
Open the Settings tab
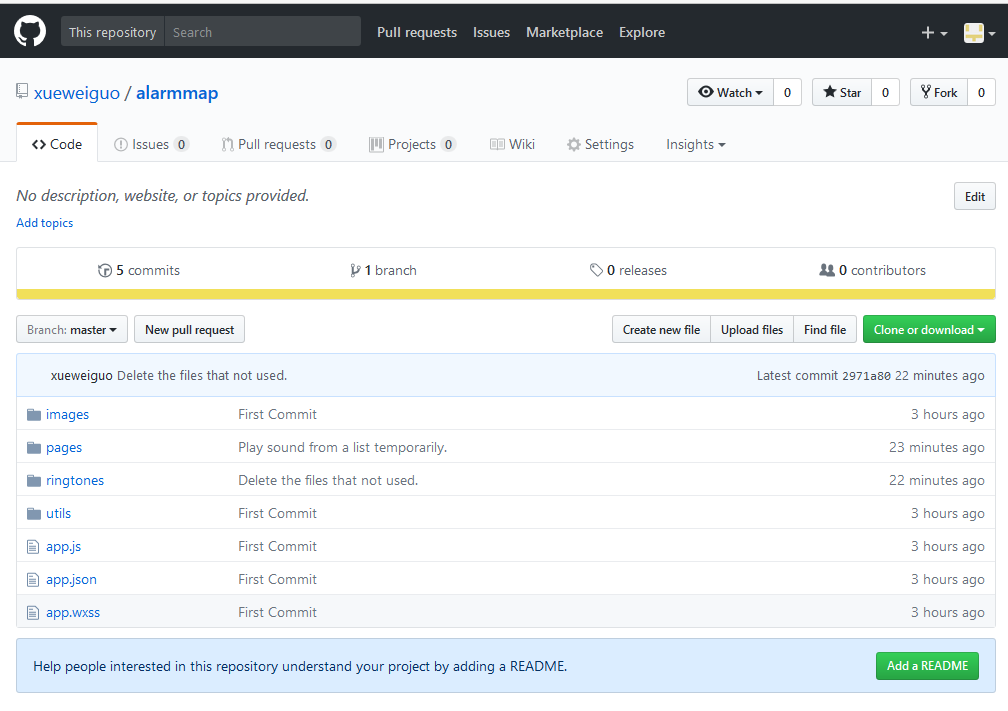point(600,144)
